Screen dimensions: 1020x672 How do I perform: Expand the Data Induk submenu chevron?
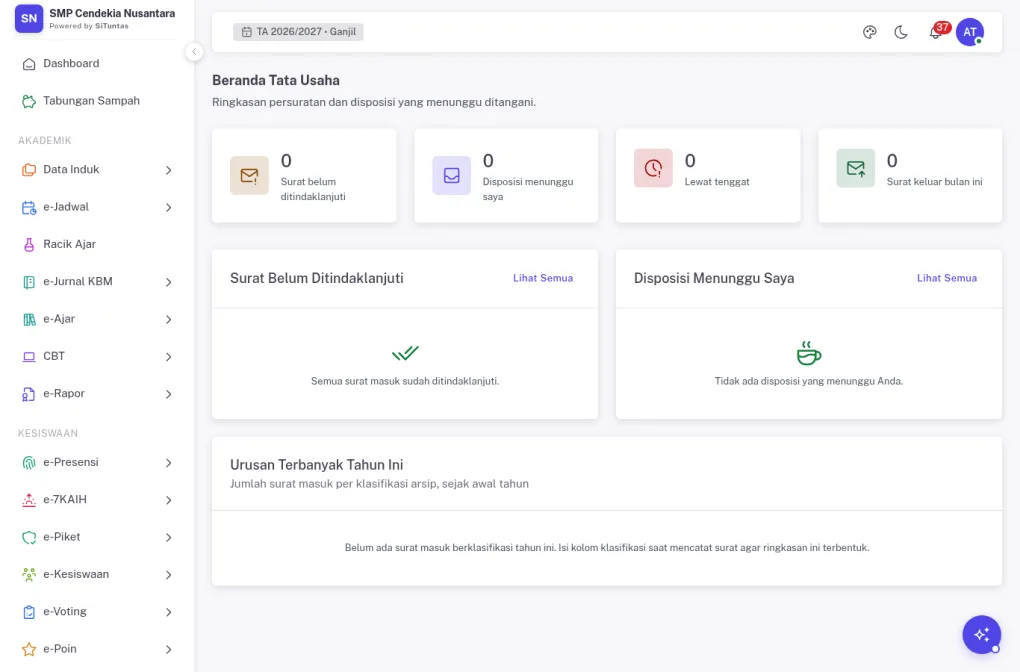168,170
